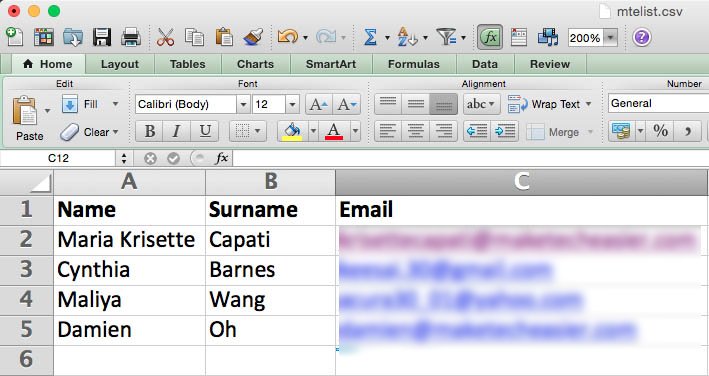Viewport: 709px width, 376px height.
Task: Copy selection with the Copy icon
Action: click(194, 37)
